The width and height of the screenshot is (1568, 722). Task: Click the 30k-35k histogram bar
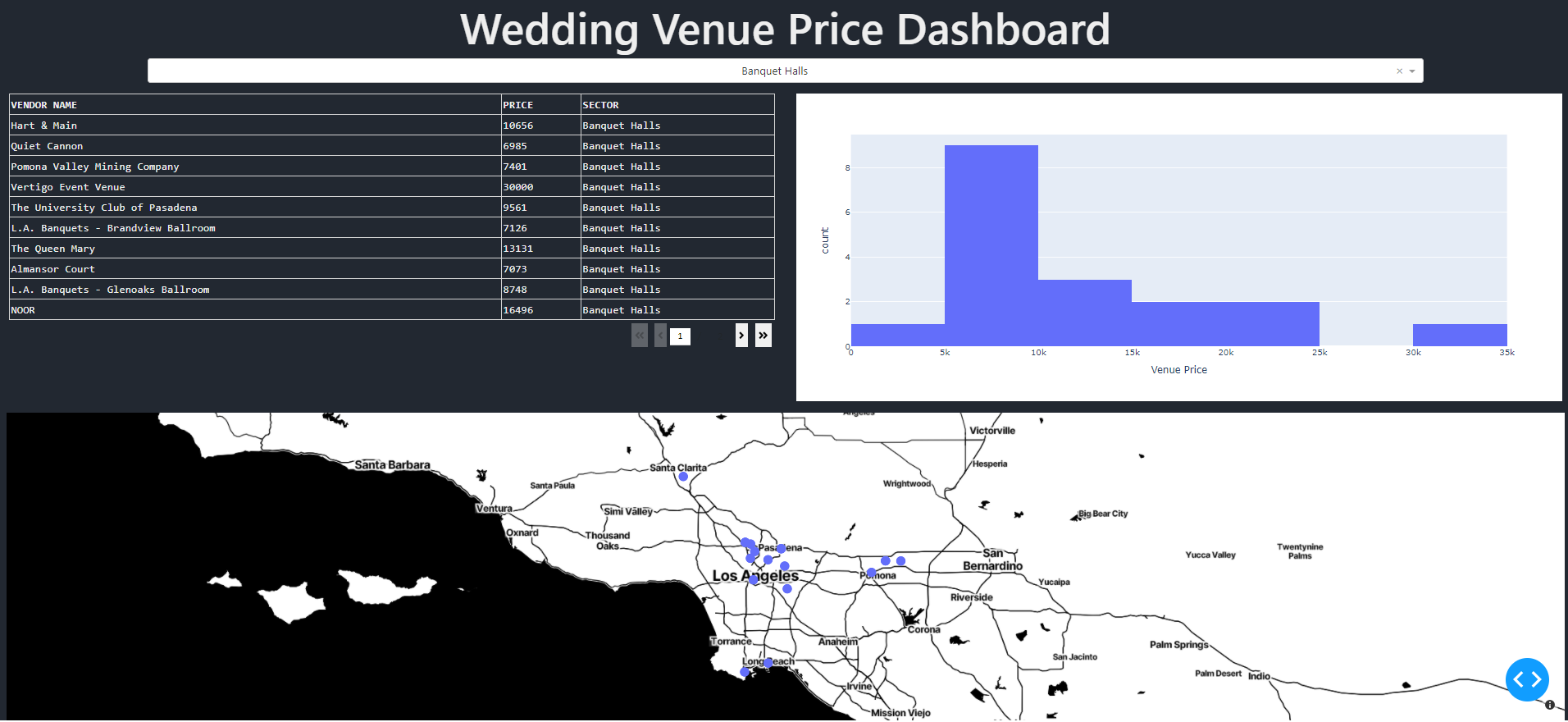coord(1460,335)
